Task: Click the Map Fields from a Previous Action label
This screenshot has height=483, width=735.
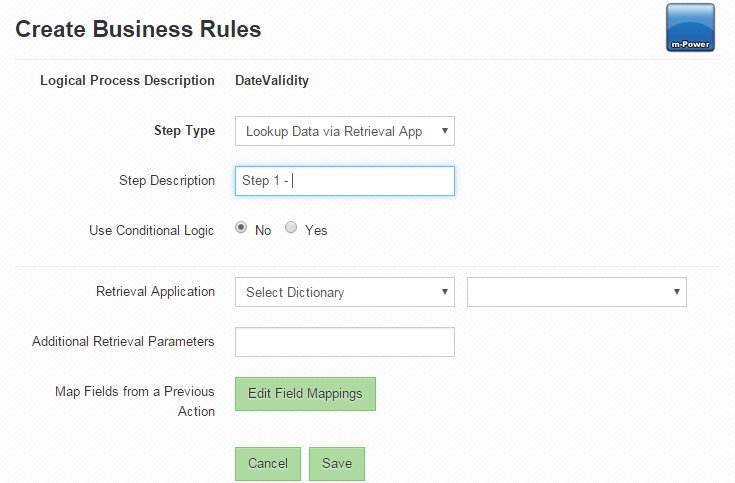Action: pos(135,401)
